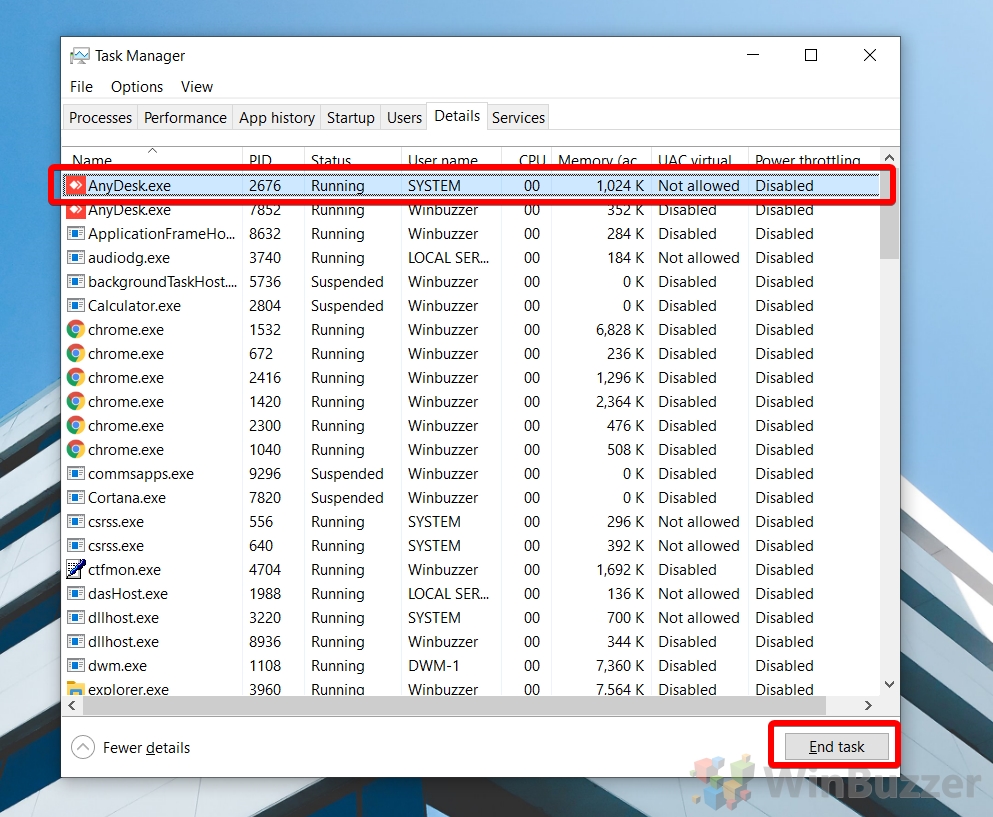
Task: Open the File menu
Action: point(81,87)
